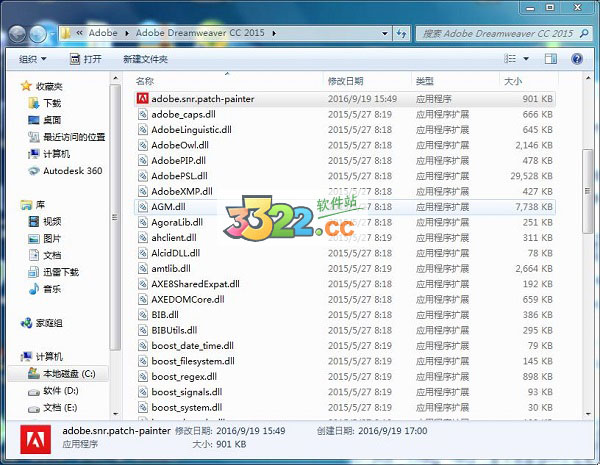Viewport: 600px width, 465px height.
Task: Select the boost_regex.dll file icon
Action: [x=142, y=377]
